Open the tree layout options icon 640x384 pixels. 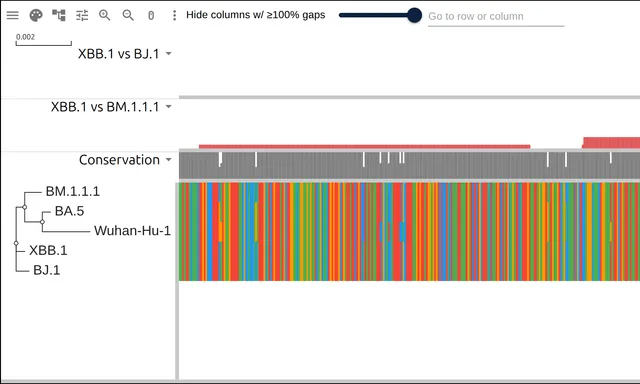[x=59, y=16]
